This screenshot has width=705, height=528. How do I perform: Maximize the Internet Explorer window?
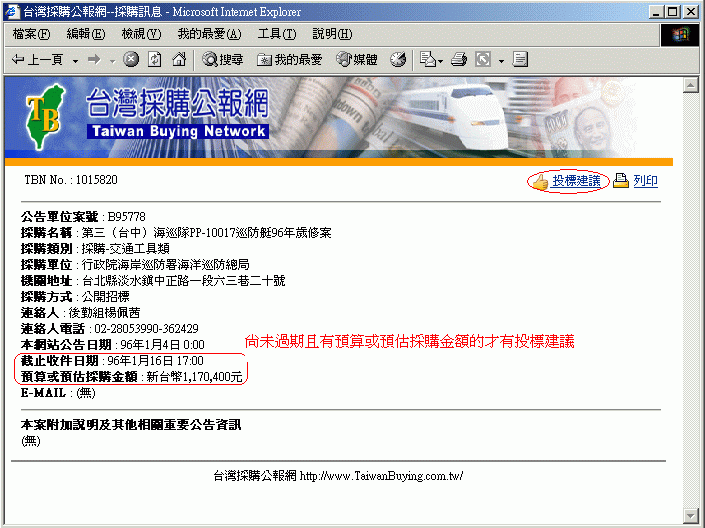point(673,12)
